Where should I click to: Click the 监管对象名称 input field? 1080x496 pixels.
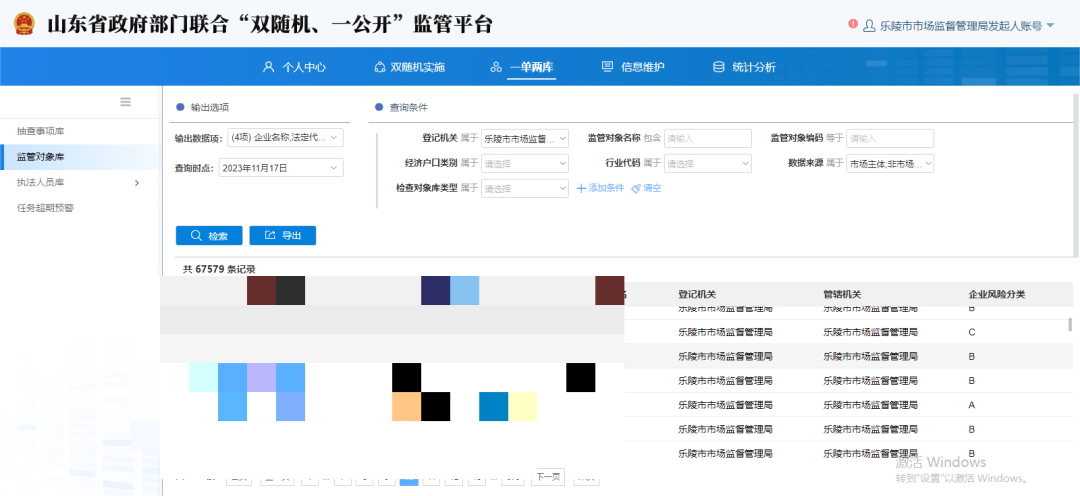[707, 139]
